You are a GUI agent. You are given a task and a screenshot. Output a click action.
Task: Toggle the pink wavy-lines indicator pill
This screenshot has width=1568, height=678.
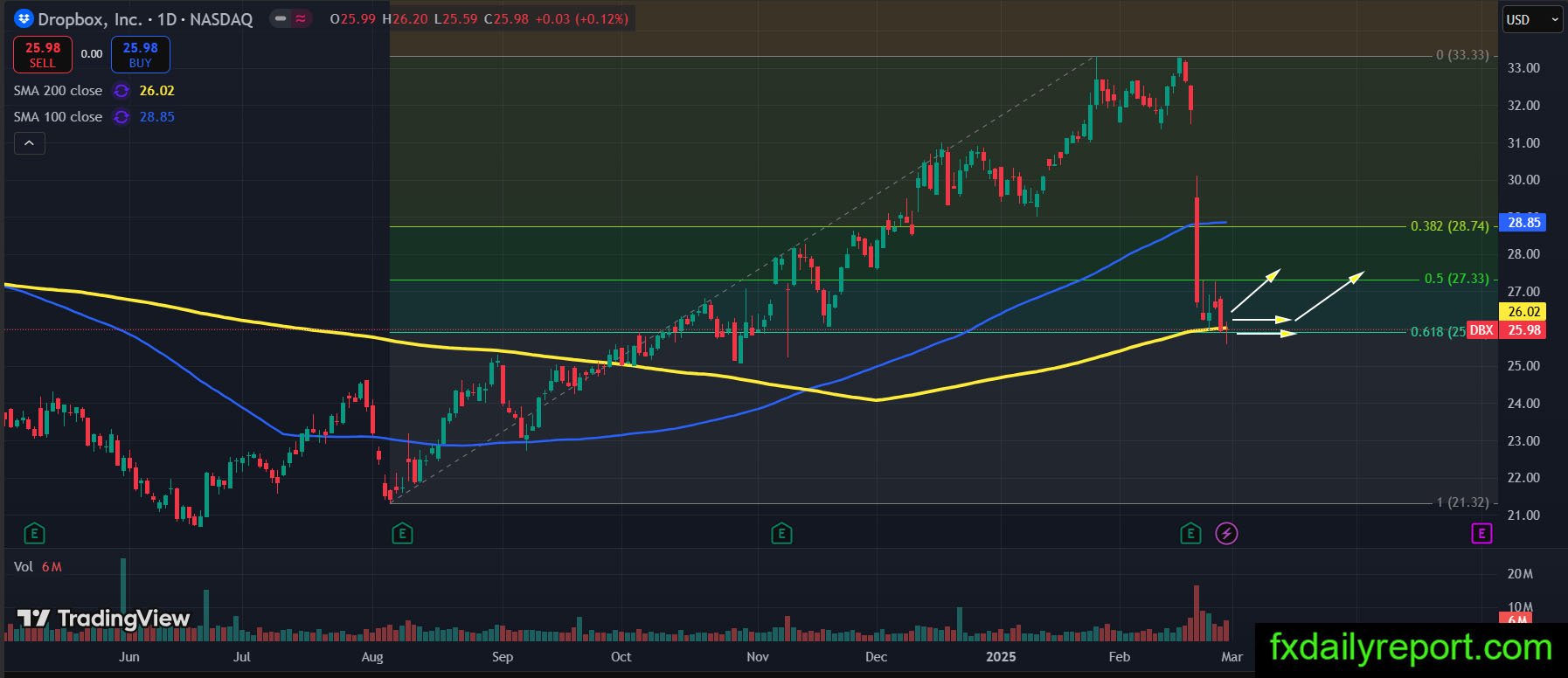(302, 18)
